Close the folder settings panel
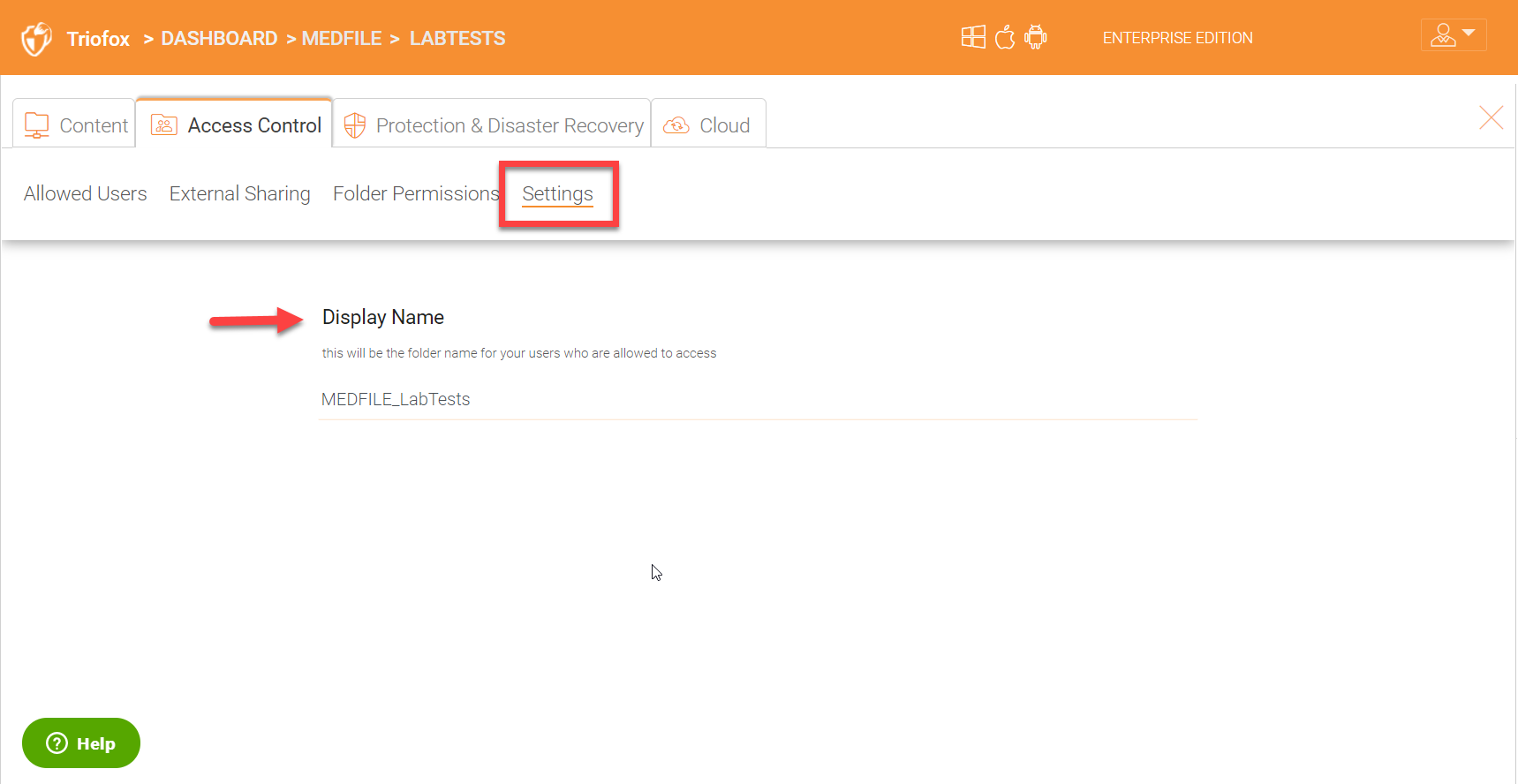 point(1491,117)
